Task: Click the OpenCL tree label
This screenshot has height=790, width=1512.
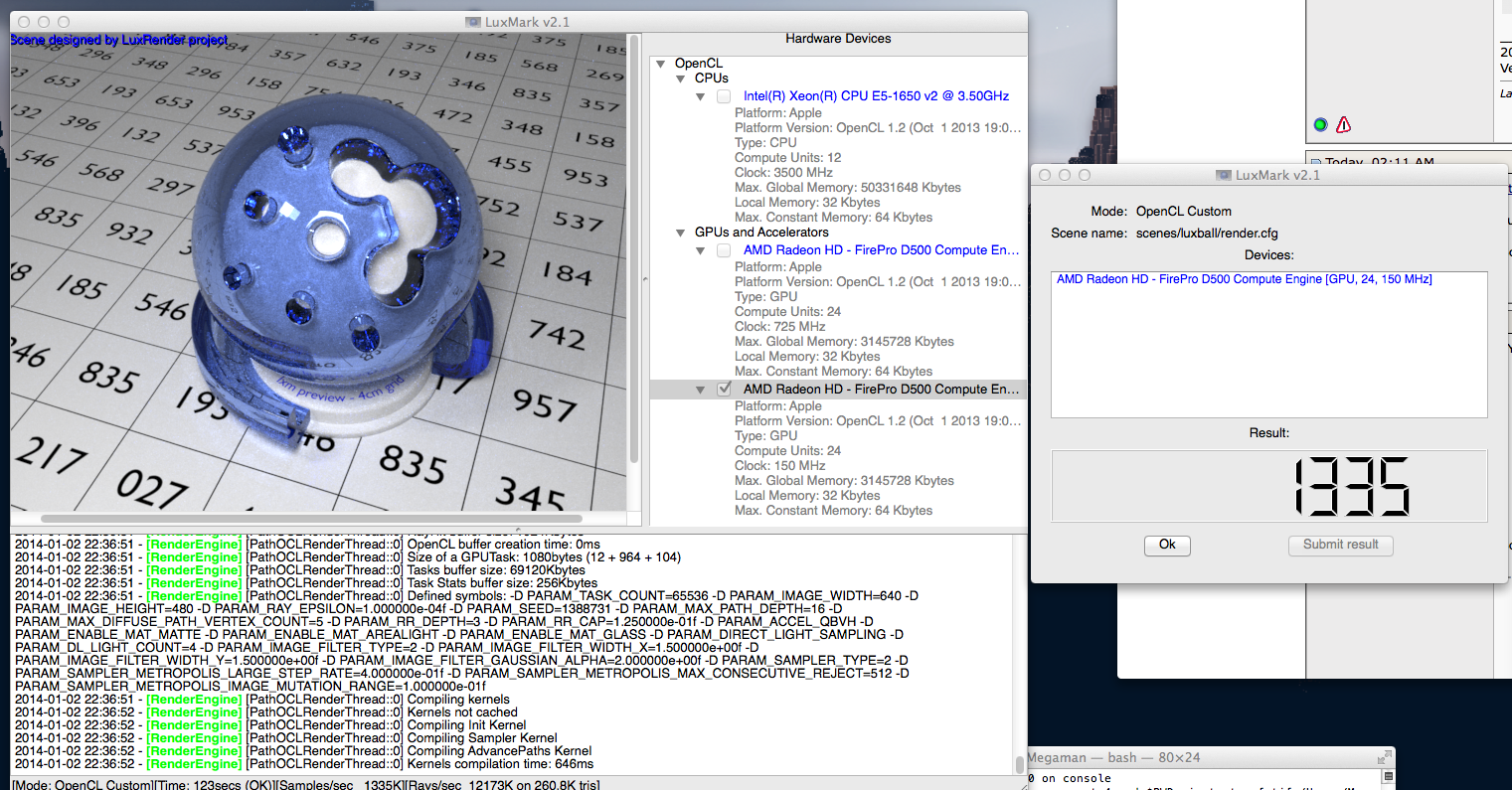Action: 698,64
